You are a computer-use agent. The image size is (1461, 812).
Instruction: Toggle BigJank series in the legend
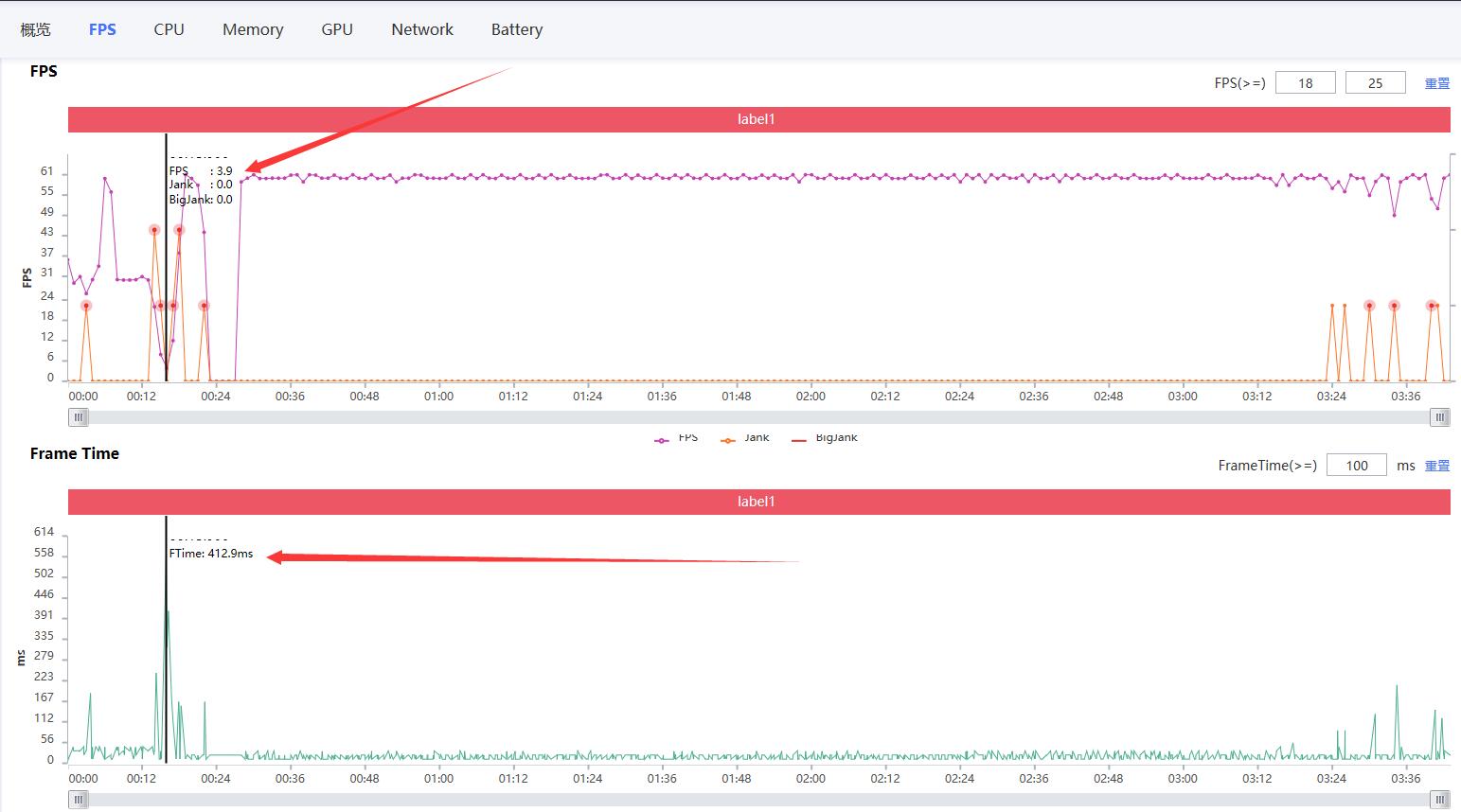pos(825,438)
